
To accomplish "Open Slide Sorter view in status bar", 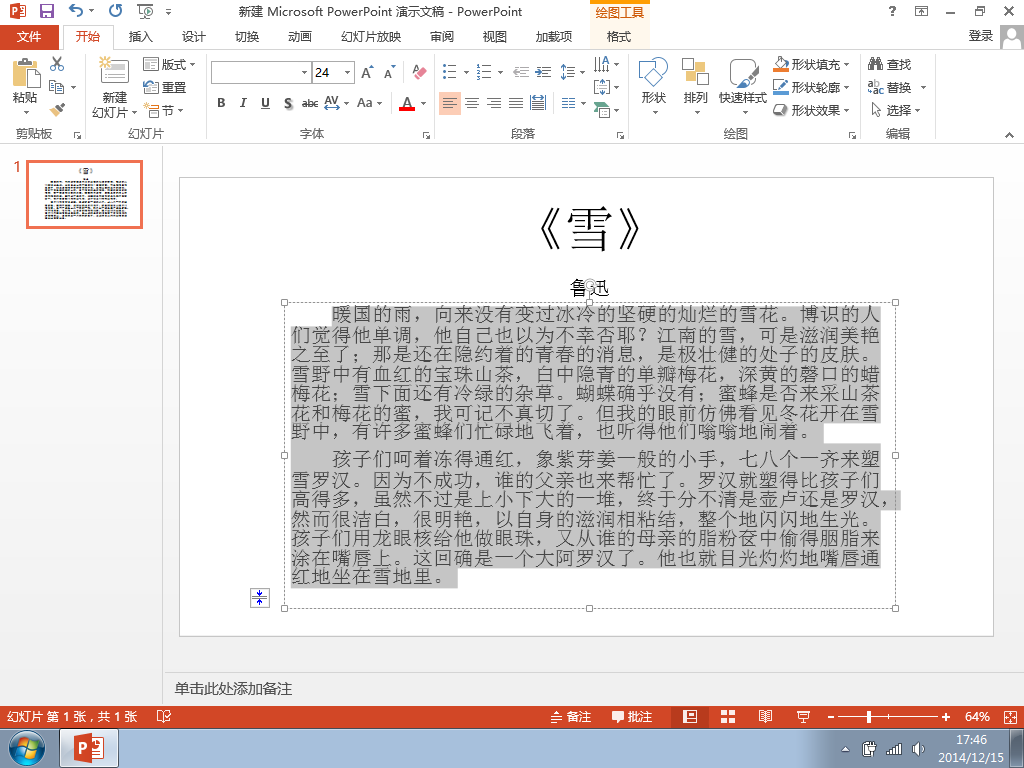I will 728,717.
